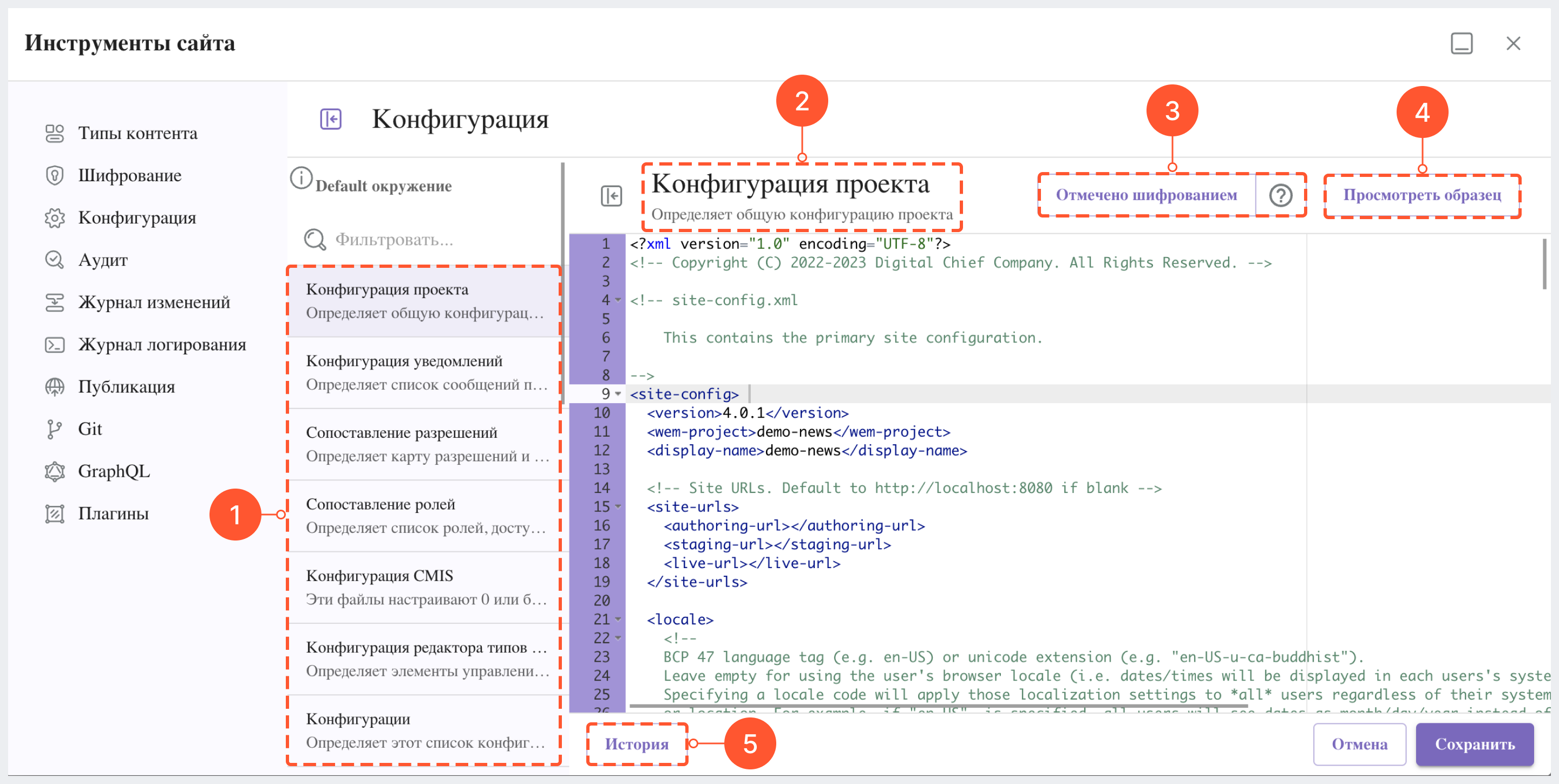
Task: Open Журнал изменений section
Action: (154, 302)
